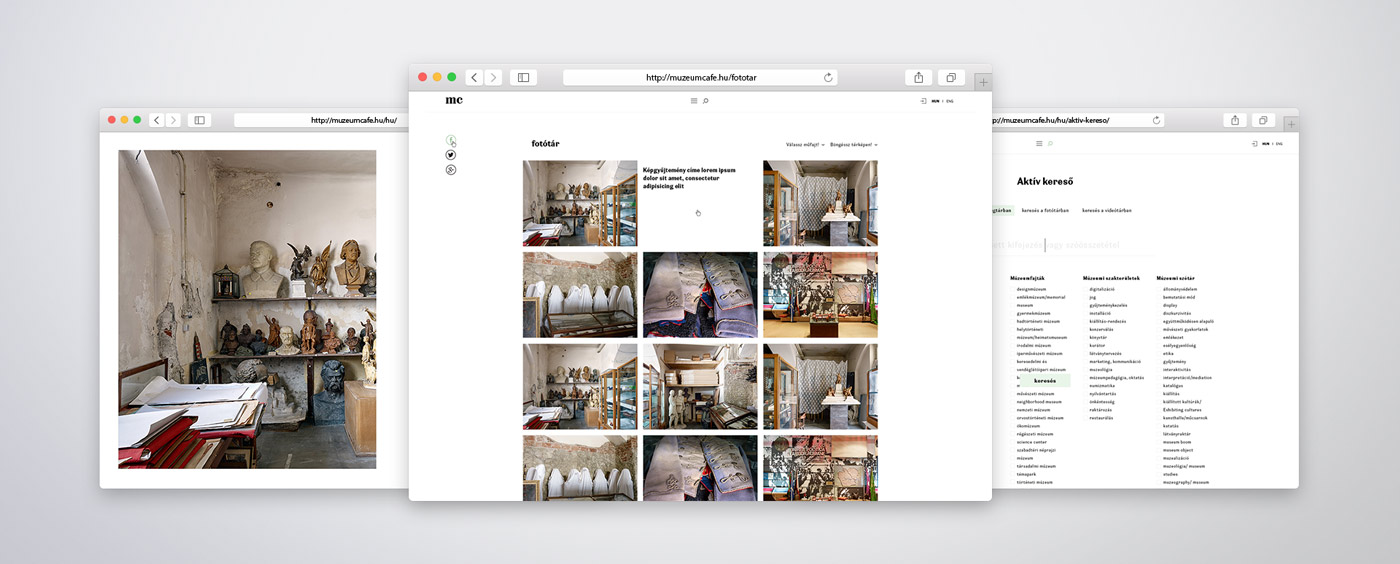The image size is (1400, 564).
Task: Open top-row thumbnail with patterned curtain statue
Action: coord(820,203)
